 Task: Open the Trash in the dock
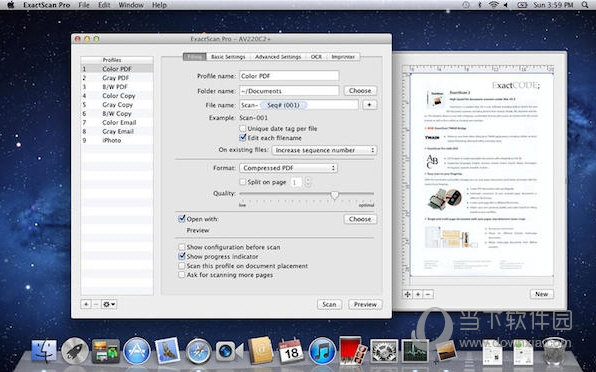[x=554, y=350]
